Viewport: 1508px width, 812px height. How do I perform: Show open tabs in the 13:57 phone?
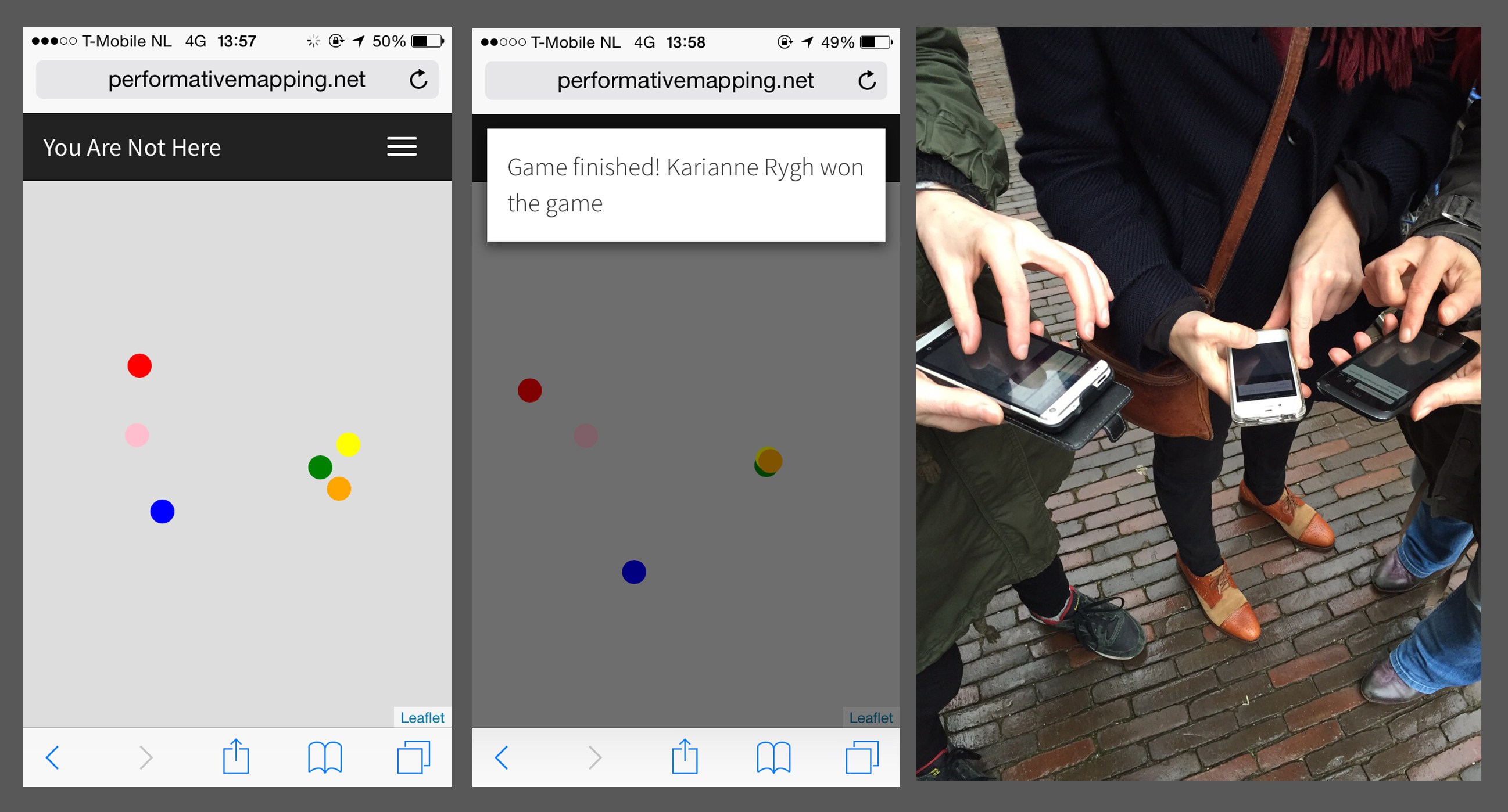pos(413,757)
